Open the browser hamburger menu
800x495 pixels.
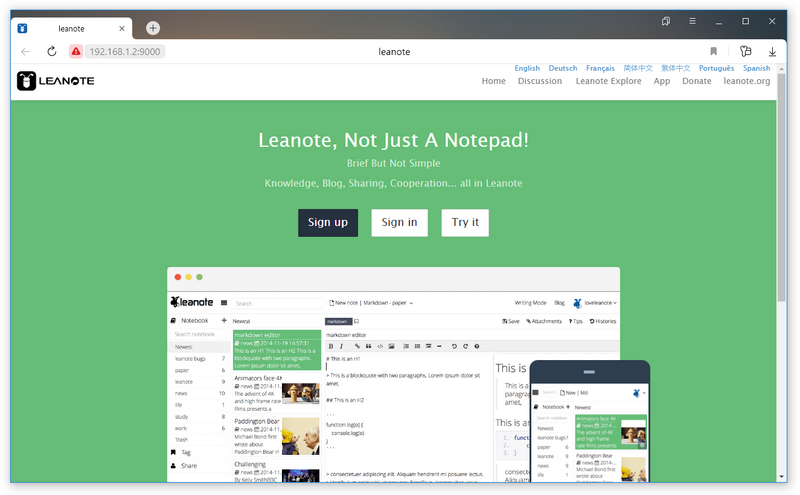[692, 21]
